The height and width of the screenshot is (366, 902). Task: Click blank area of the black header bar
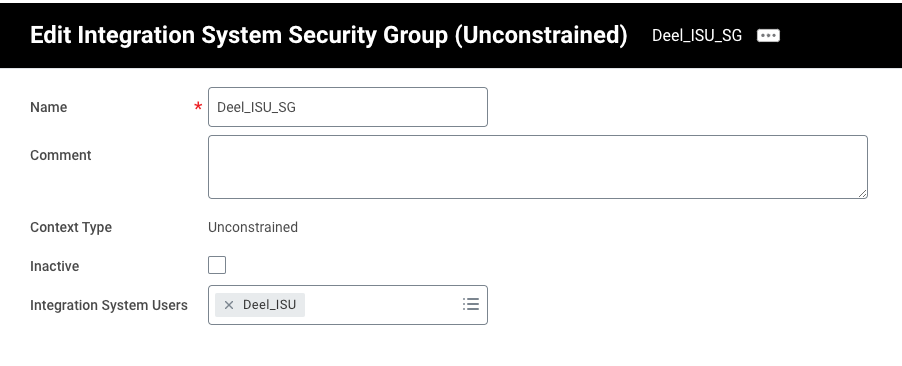click(x=840, y=36)
